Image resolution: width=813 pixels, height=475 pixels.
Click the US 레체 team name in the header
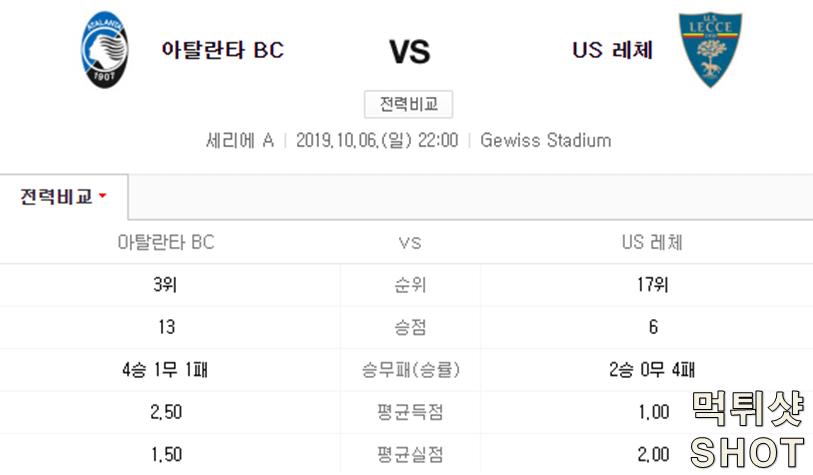tap(612, 50)
